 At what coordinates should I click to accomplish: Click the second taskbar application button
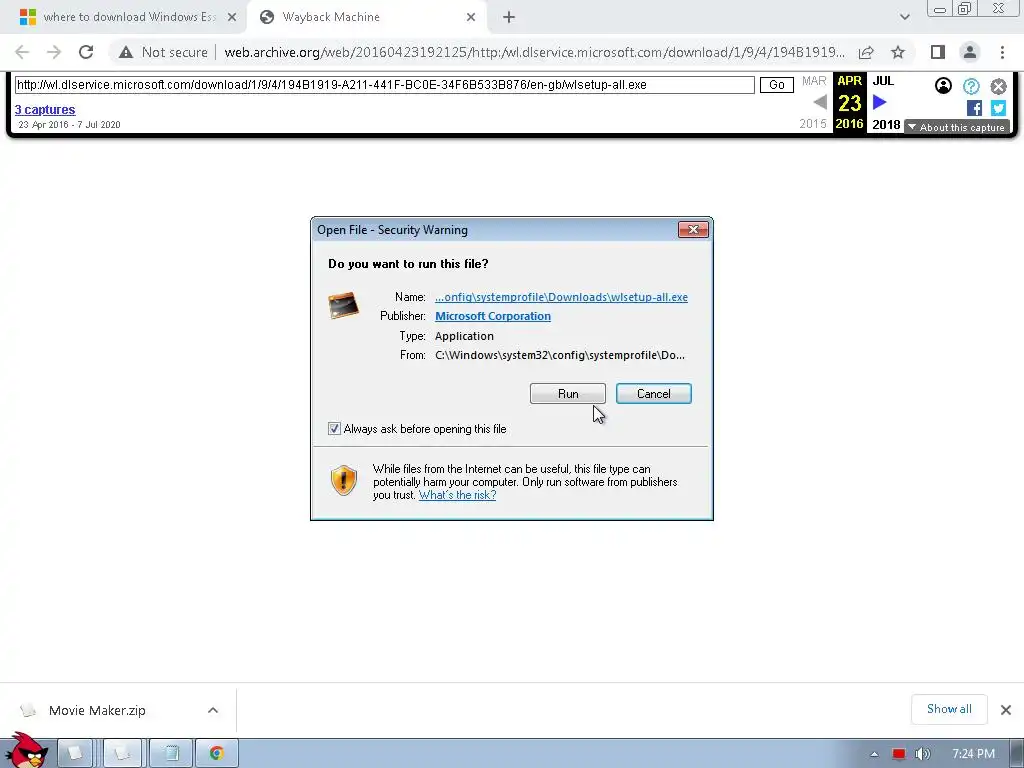tap(122, 754)
